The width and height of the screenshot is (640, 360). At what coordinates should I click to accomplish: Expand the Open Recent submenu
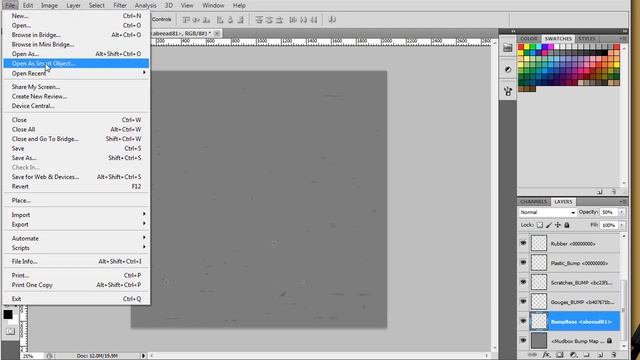coord(144,73)
